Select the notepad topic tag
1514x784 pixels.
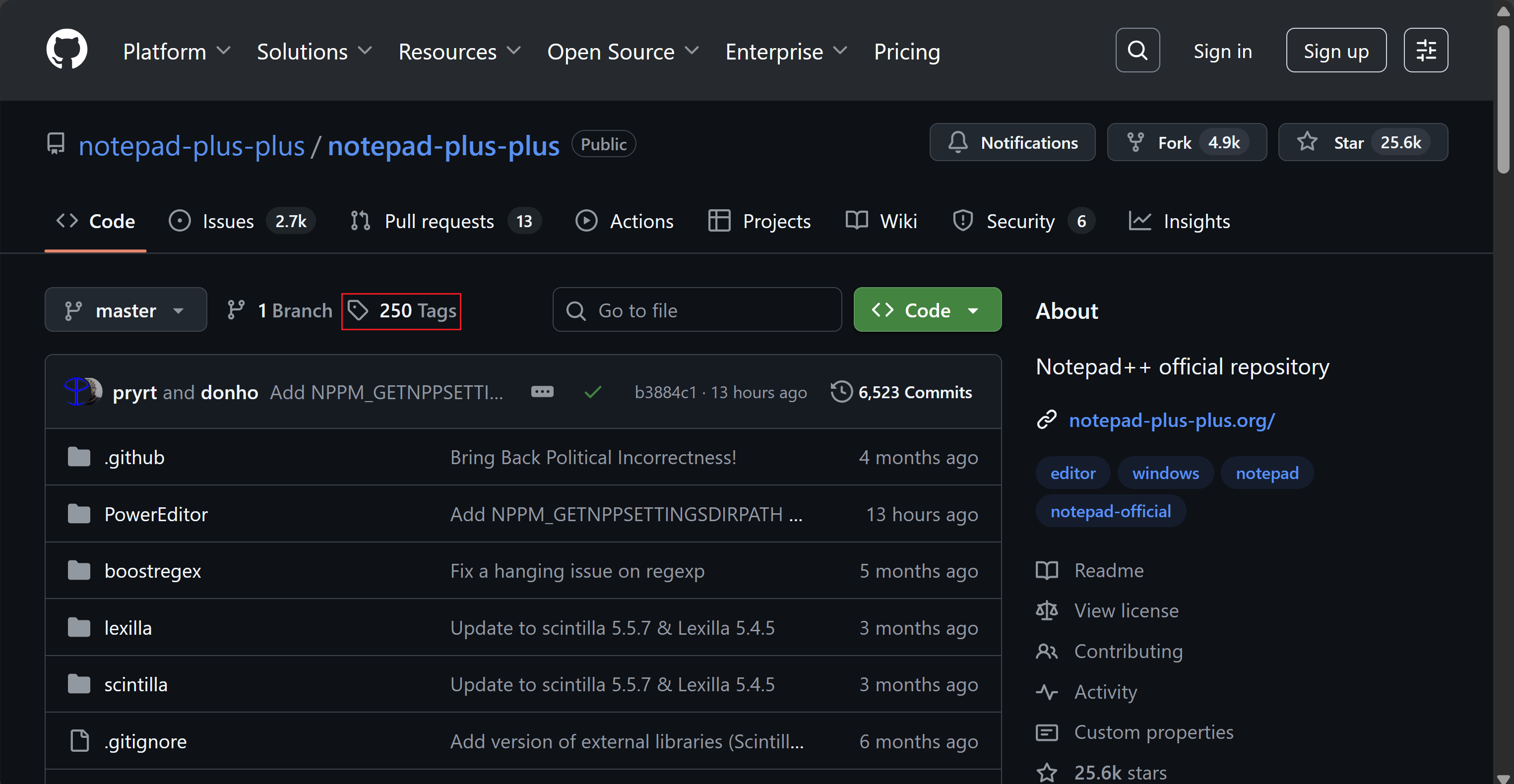point(1267,473)
